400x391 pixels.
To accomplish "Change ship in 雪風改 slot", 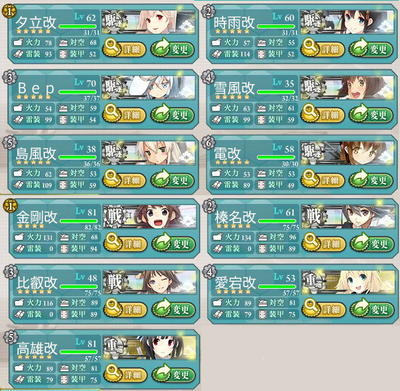I will [370, 114].
